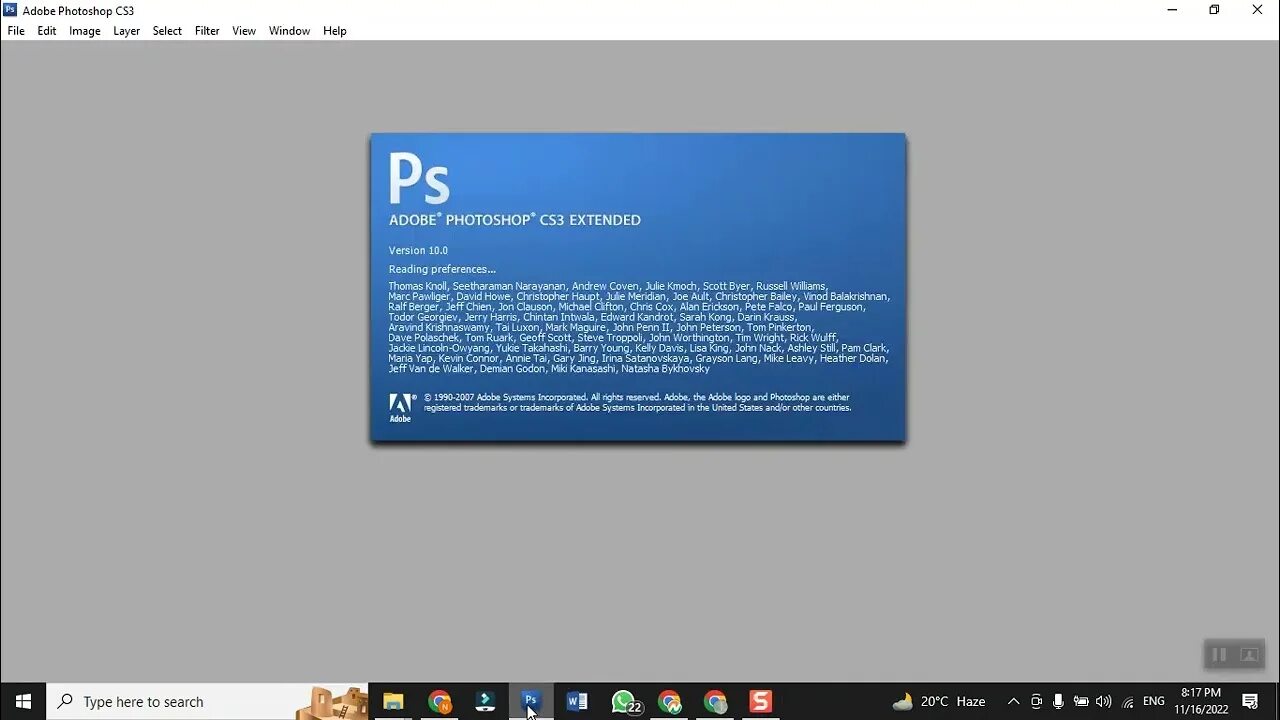Open the Chrome icon with the orange N badge

439,702
